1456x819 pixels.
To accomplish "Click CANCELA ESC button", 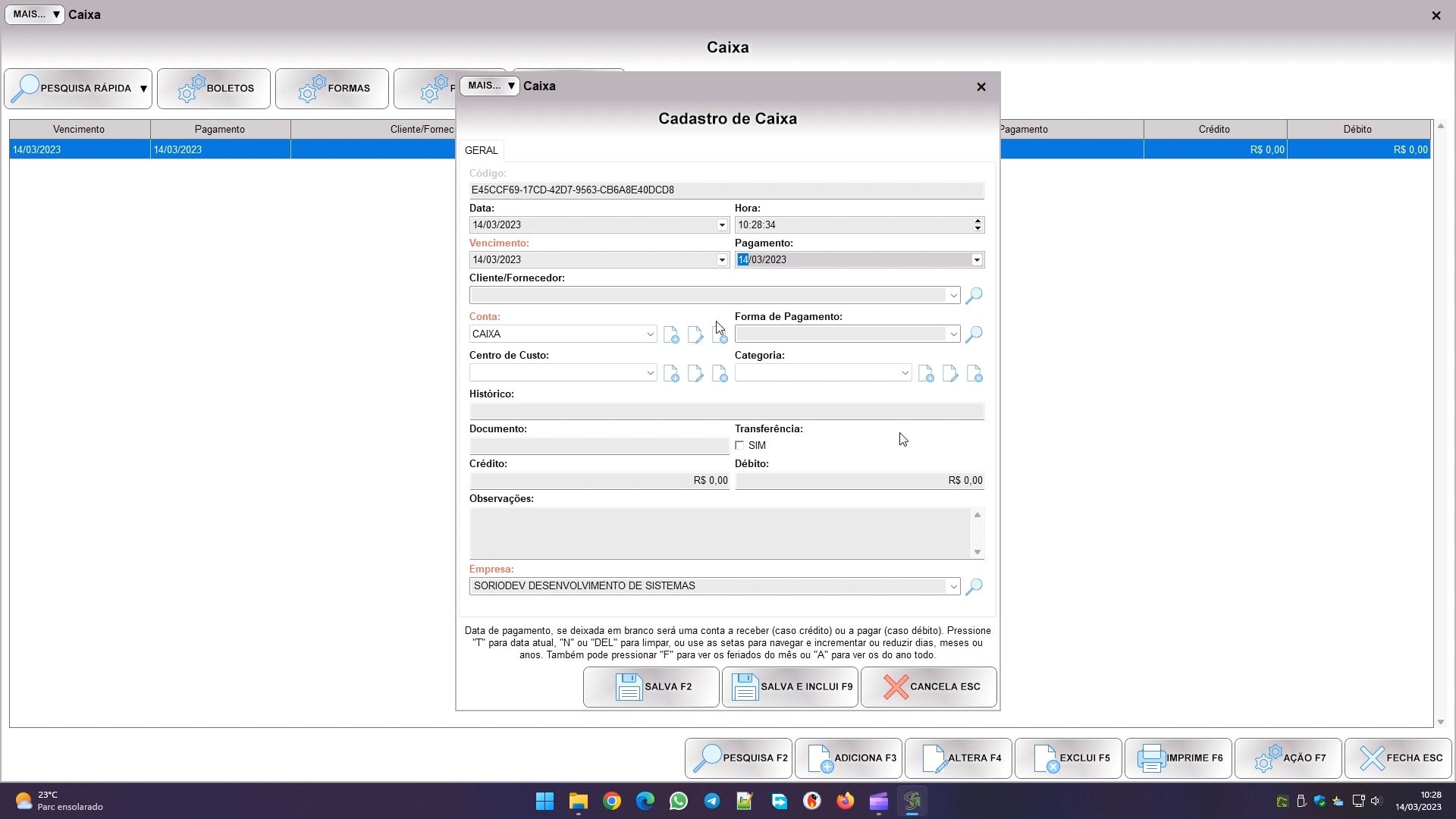I will tap(929, 687).
